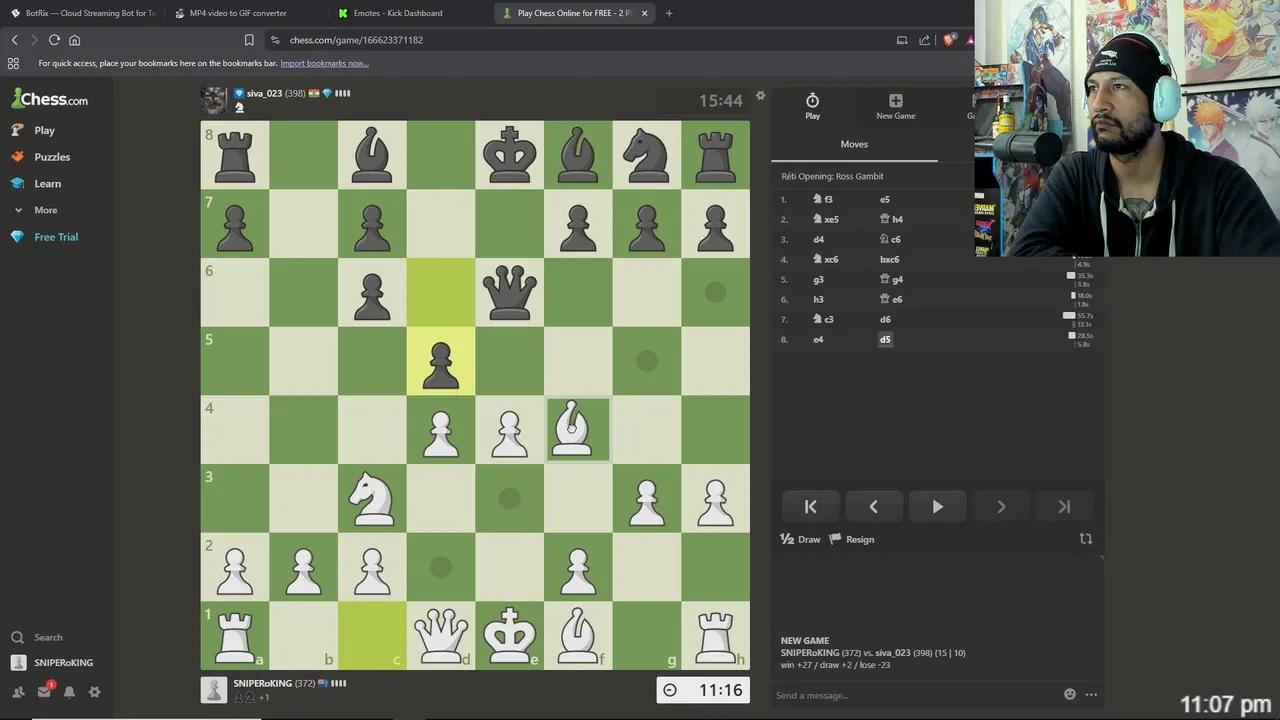Click the chess.com address bar

click(x=580, y=40)
